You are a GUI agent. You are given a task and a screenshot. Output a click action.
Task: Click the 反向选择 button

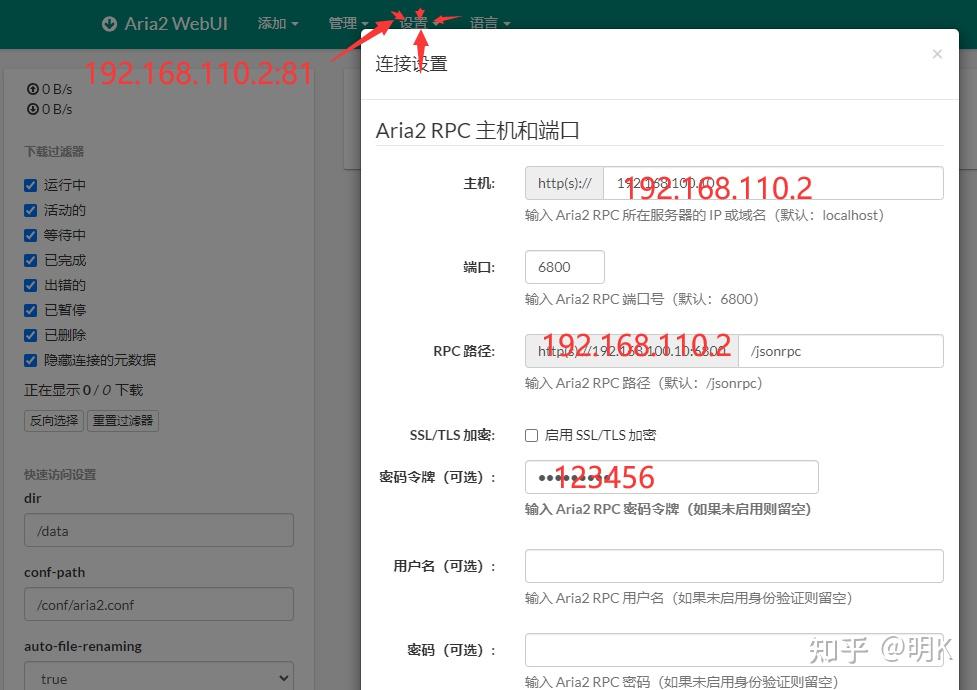53,420
